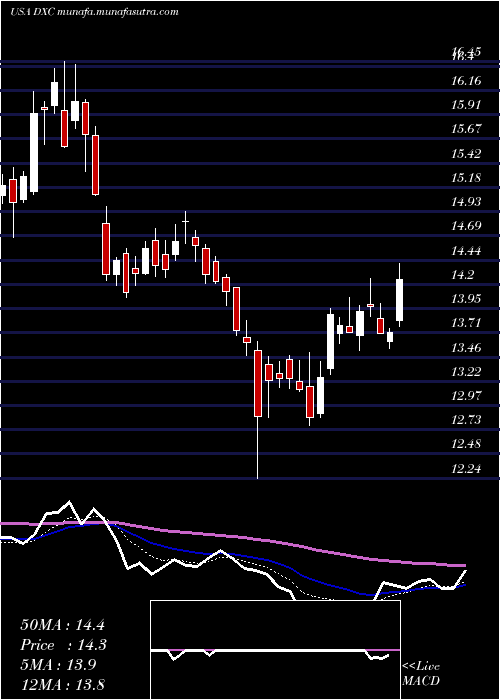Viewport: 500px width, 700px height.
Task: Click the 13.22 price axis label
Action: tap(466, 372)
